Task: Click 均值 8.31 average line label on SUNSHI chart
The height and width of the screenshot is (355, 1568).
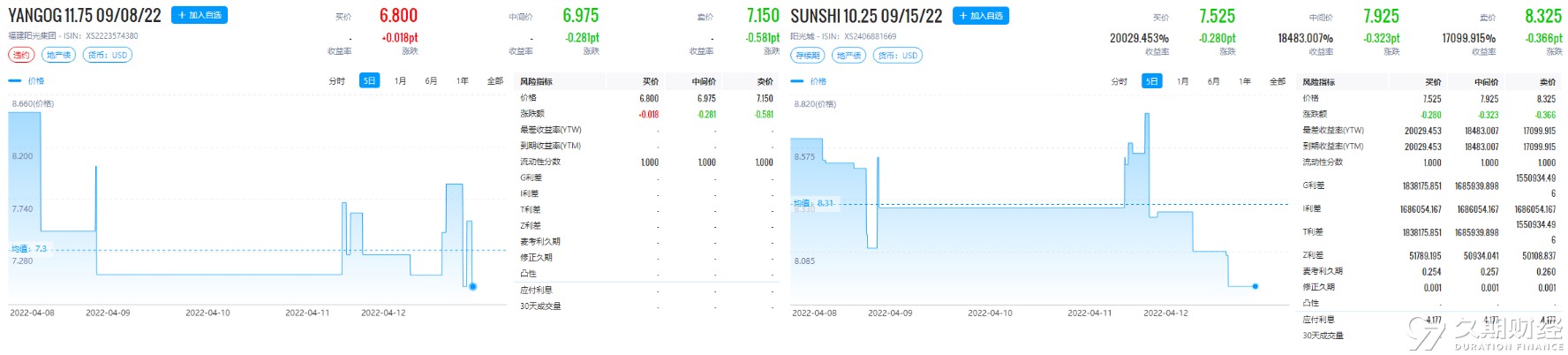Action: (814, 203)
